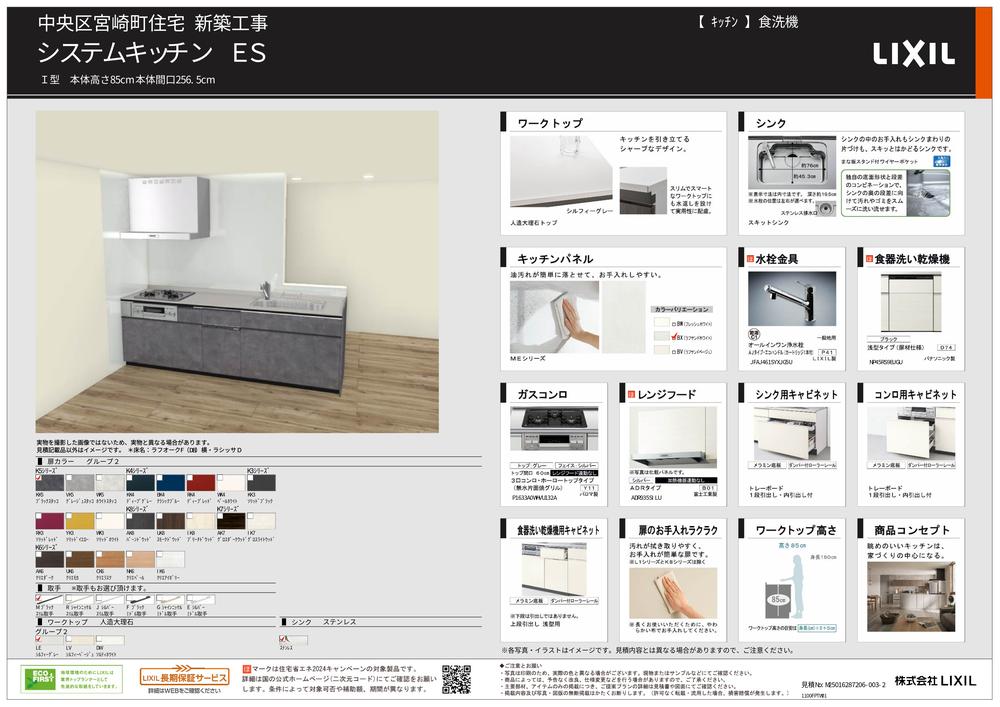Click the faucet model code JFAJ461SYXJG5U

[x=770, y=362]
